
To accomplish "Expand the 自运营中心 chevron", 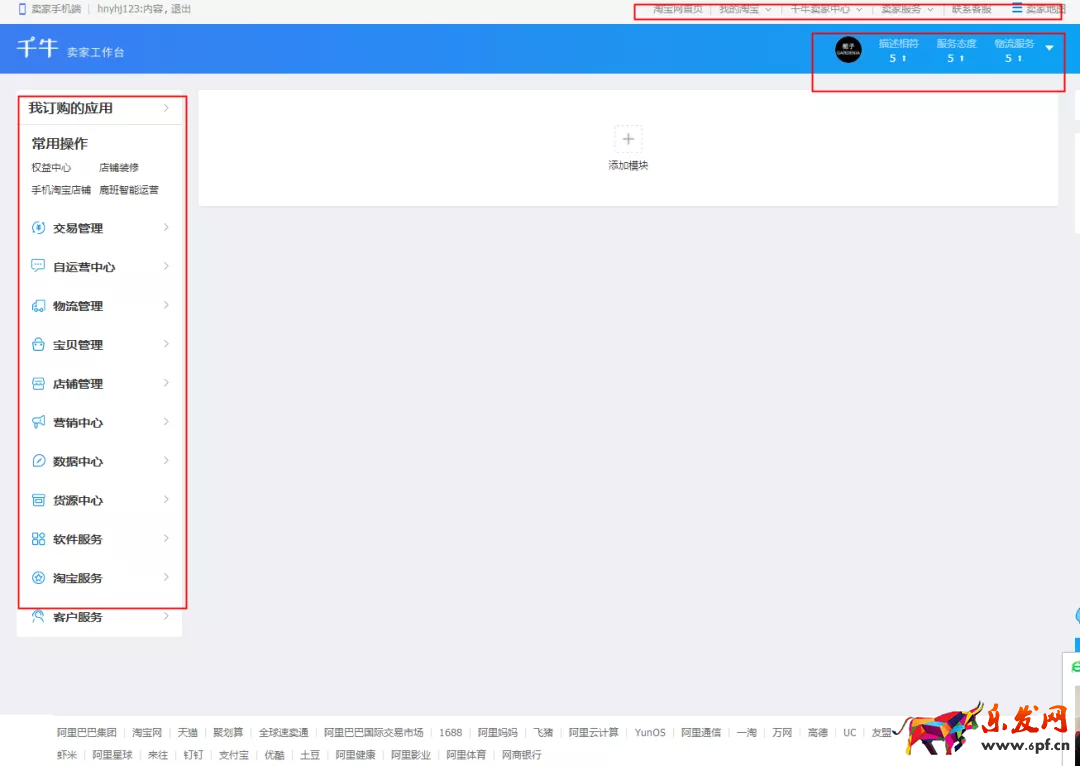I will click(x=166, y=266).
